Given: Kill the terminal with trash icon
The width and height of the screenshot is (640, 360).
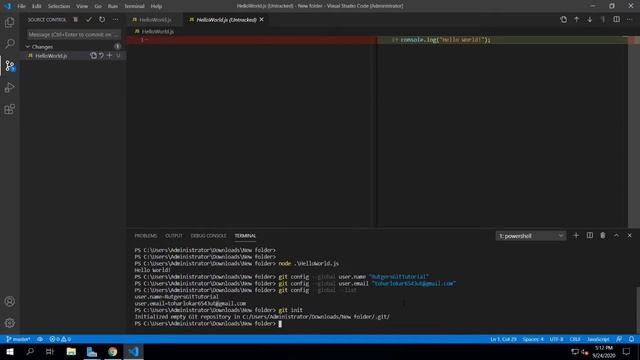Looking at the screenshot, I should point(603,236).
